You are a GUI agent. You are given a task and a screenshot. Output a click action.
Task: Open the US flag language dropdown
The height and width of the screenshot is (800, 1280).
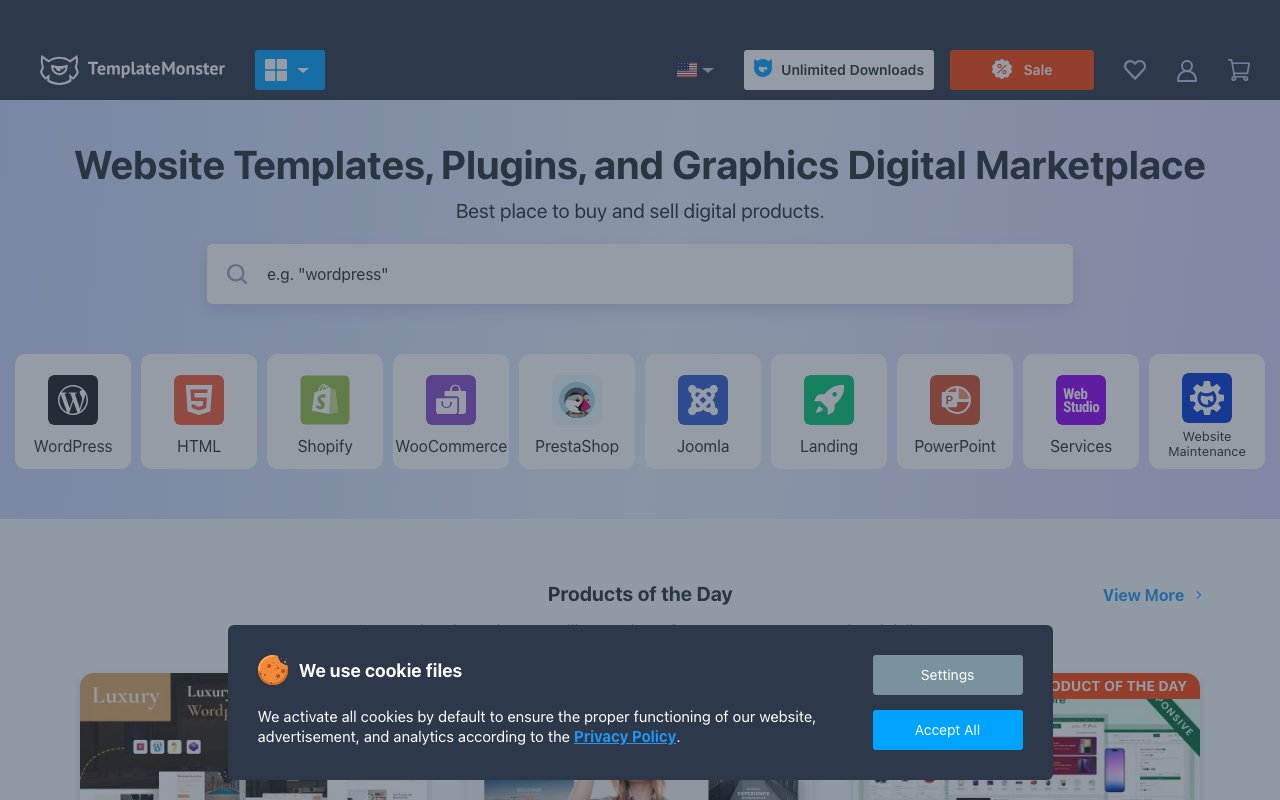click(x=694, y=70)
